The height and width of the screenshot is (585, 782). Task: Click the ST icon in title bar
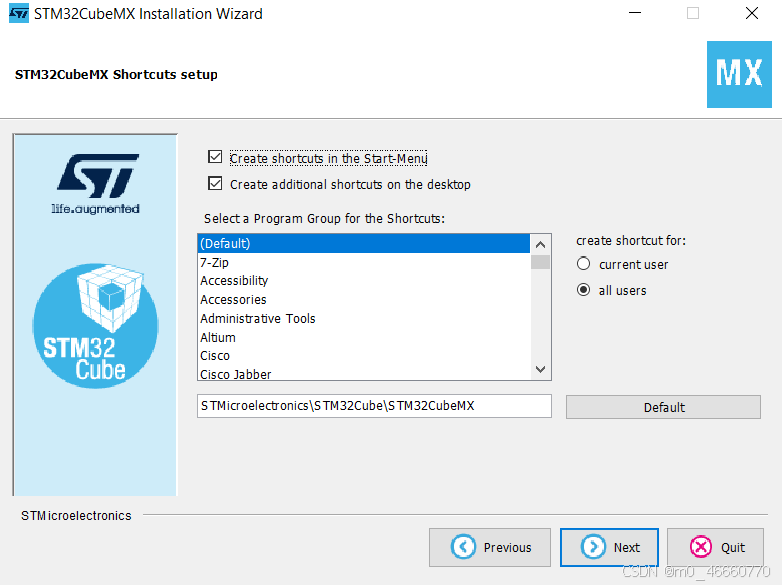[19, 13]
